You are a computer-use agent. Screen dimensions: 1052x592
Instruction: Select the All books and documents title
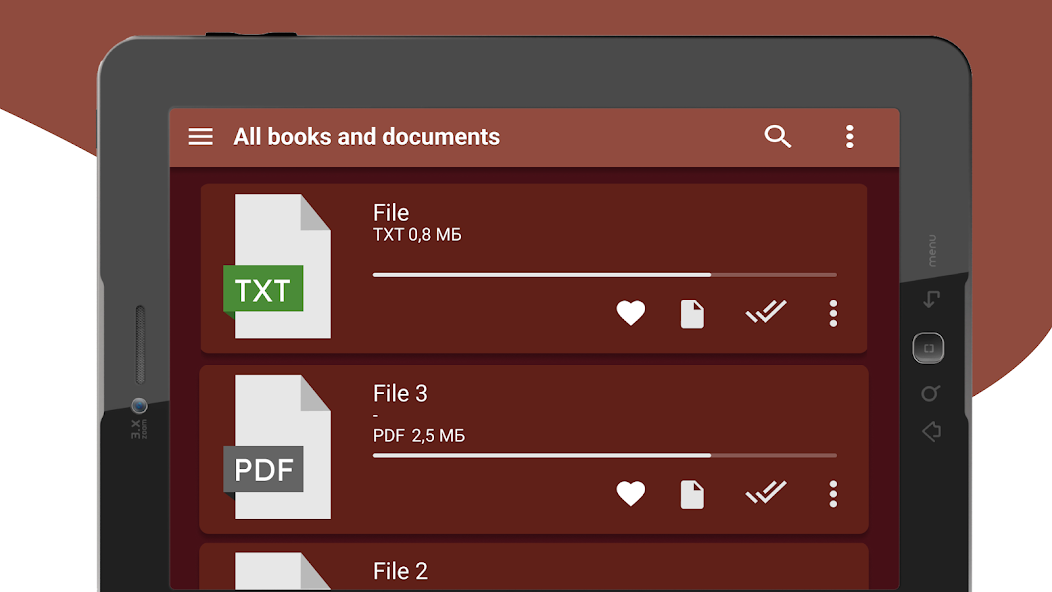tap(366, 137)
